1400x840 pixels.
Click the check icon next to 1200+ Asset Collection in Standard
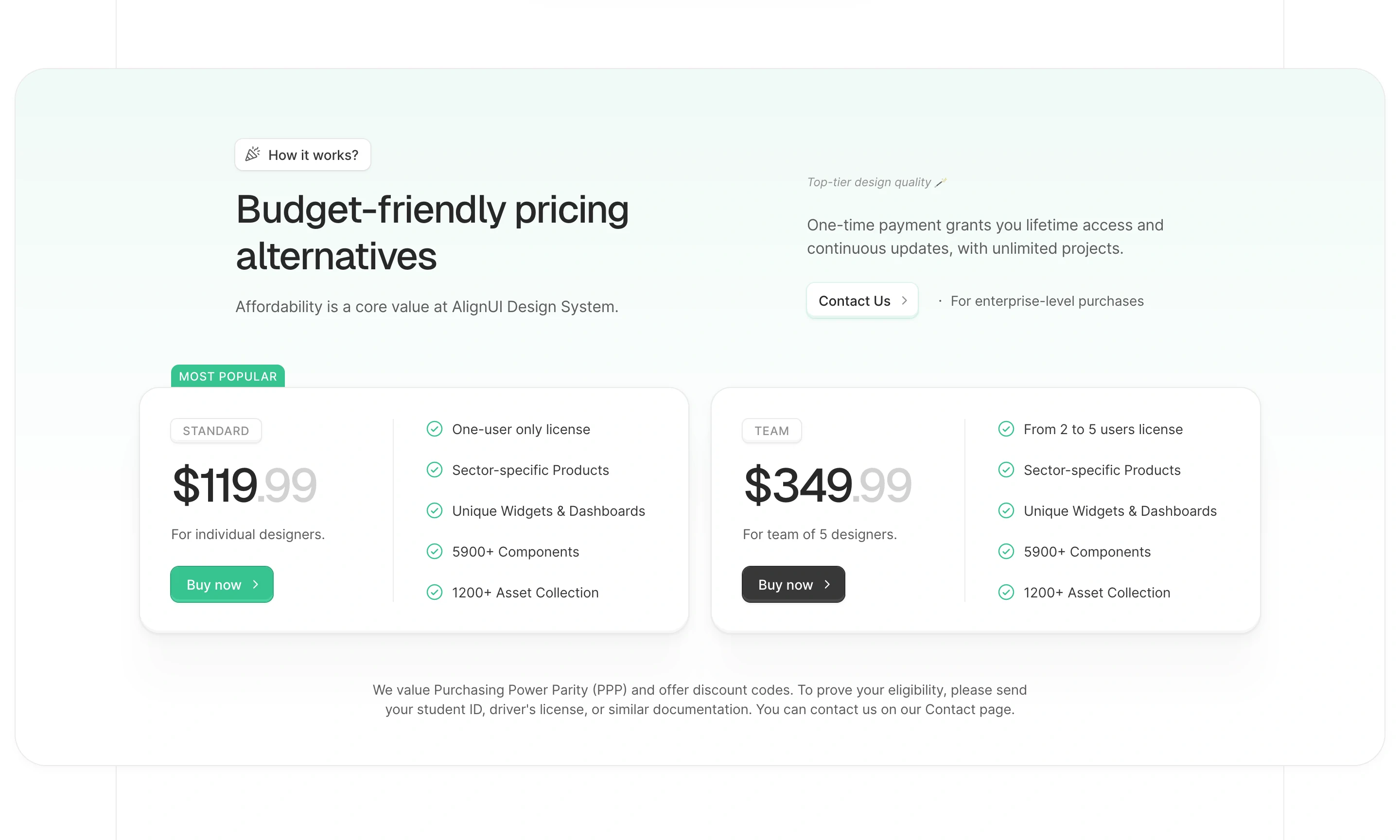click(434, 592)
